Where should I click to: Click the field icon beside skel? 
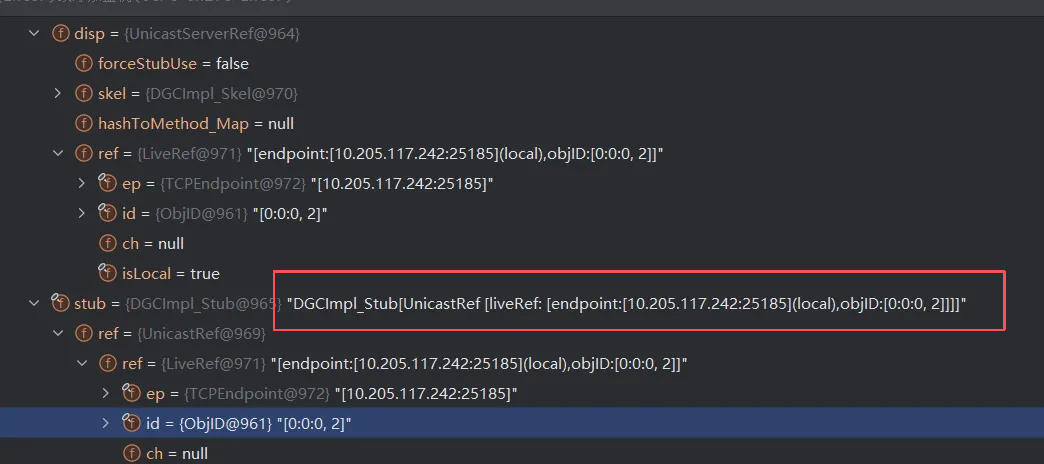click(84, 94)
